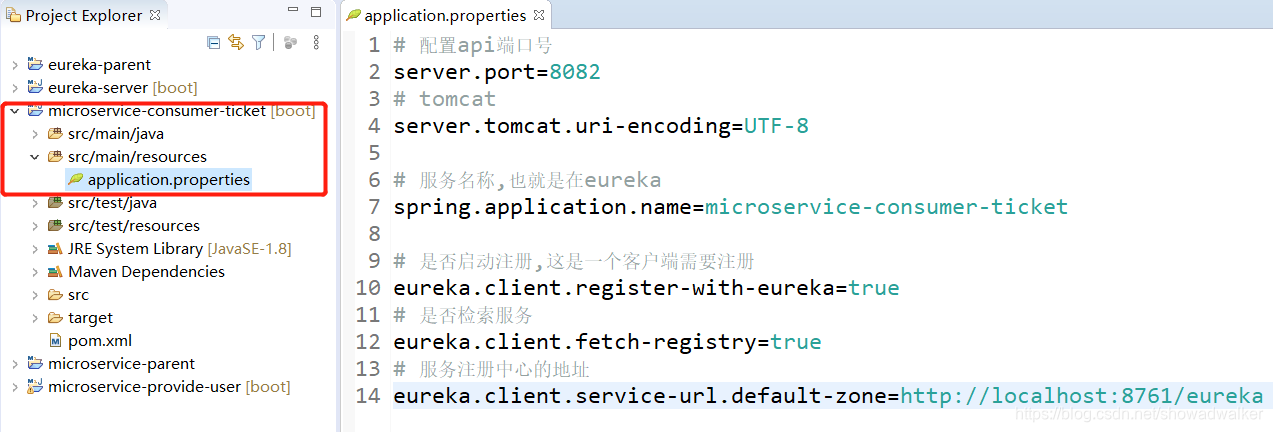Select the application.properties editor tab
1273x432 pixels.
pos(445,15)
